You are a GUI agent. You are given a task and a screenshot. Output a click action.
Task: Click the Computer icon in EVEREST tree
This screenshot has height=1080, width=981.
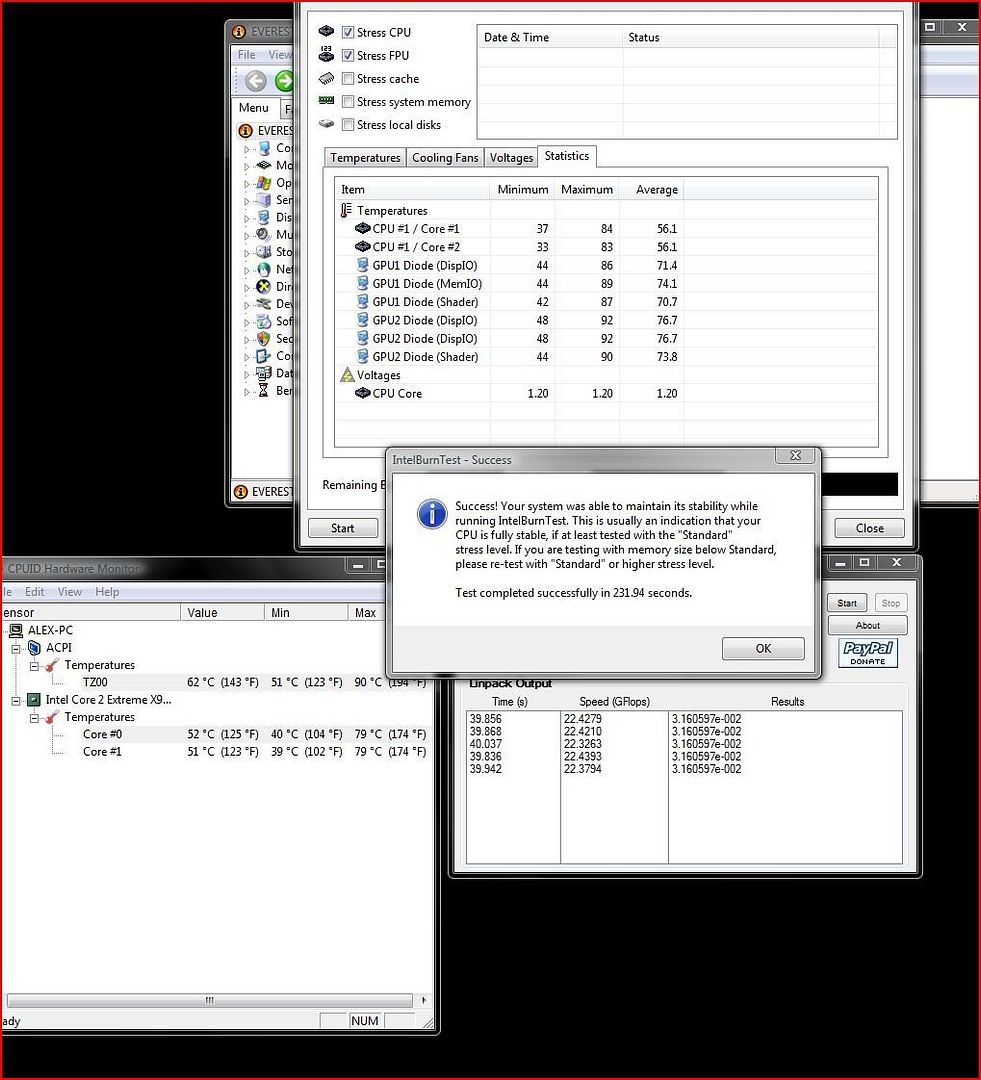coord(264,148)
